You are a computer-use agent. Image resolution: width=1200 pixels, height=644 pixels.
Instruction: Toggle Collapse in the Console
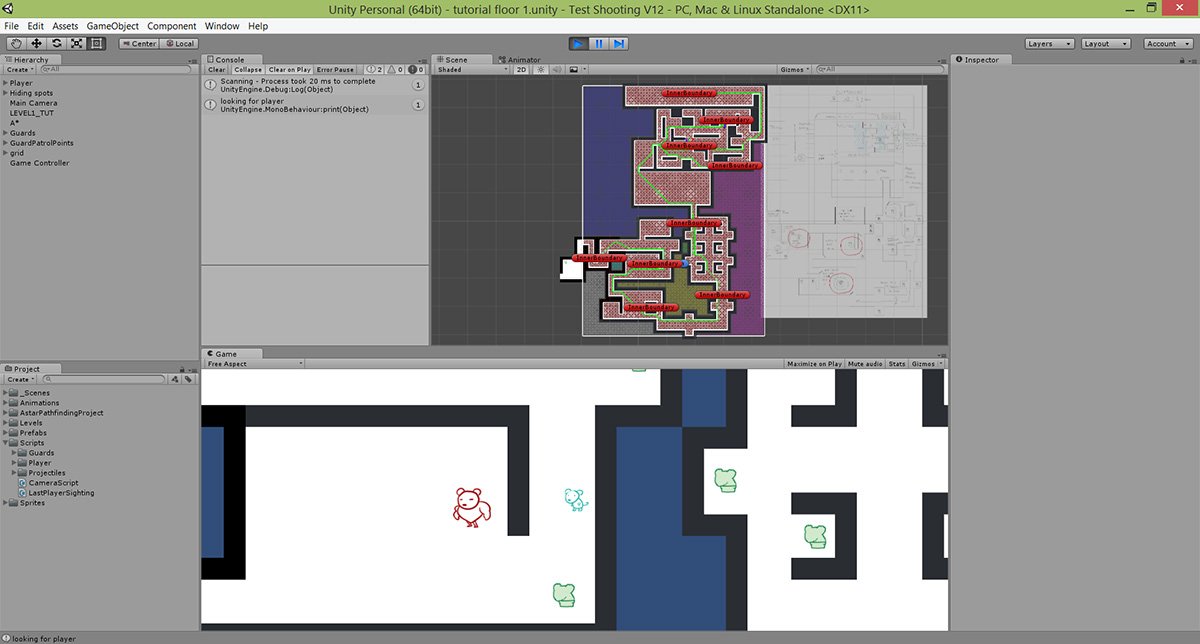click(248, 69)
